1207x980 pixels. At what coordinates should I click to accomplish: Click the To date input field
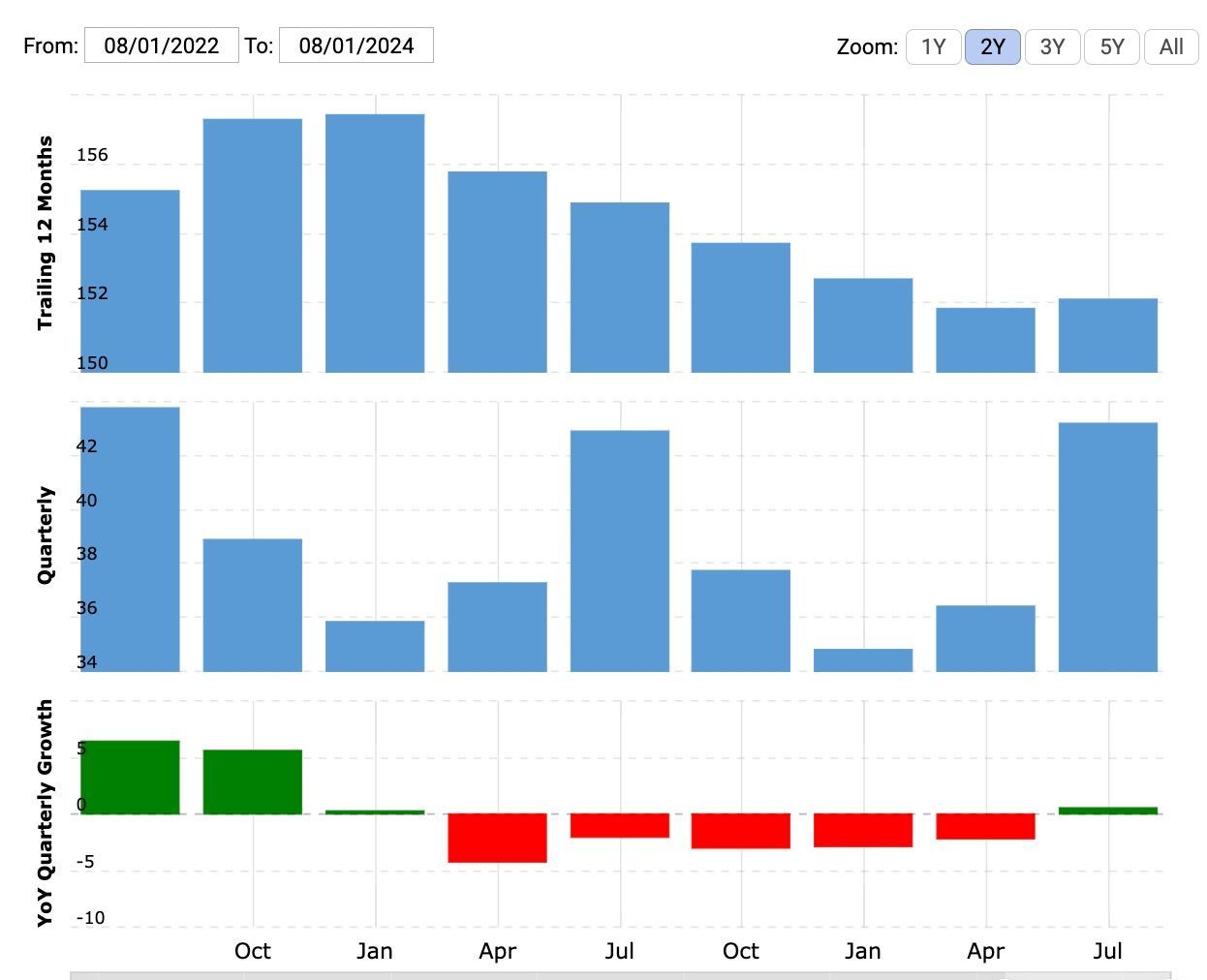pyautogui.click(x=356, y=46)
